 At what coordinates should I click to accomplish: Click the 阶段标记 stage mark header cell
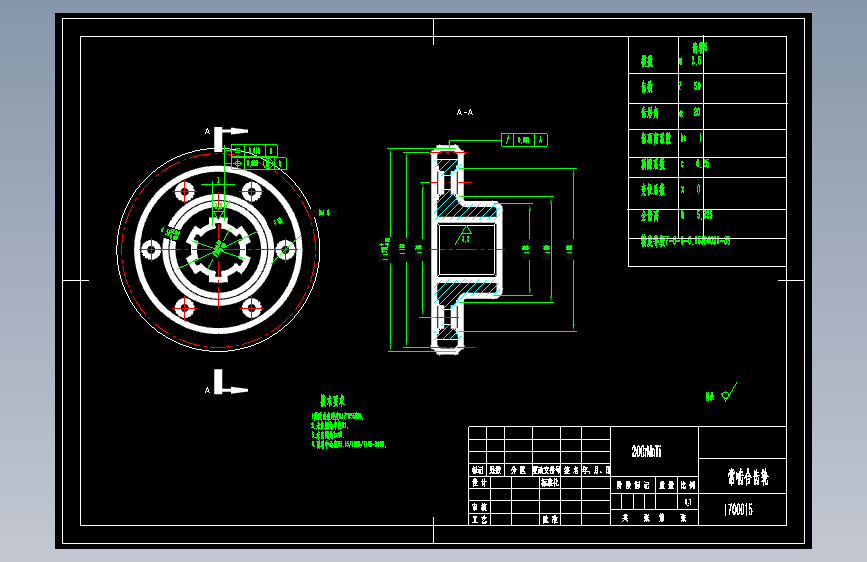633,485
